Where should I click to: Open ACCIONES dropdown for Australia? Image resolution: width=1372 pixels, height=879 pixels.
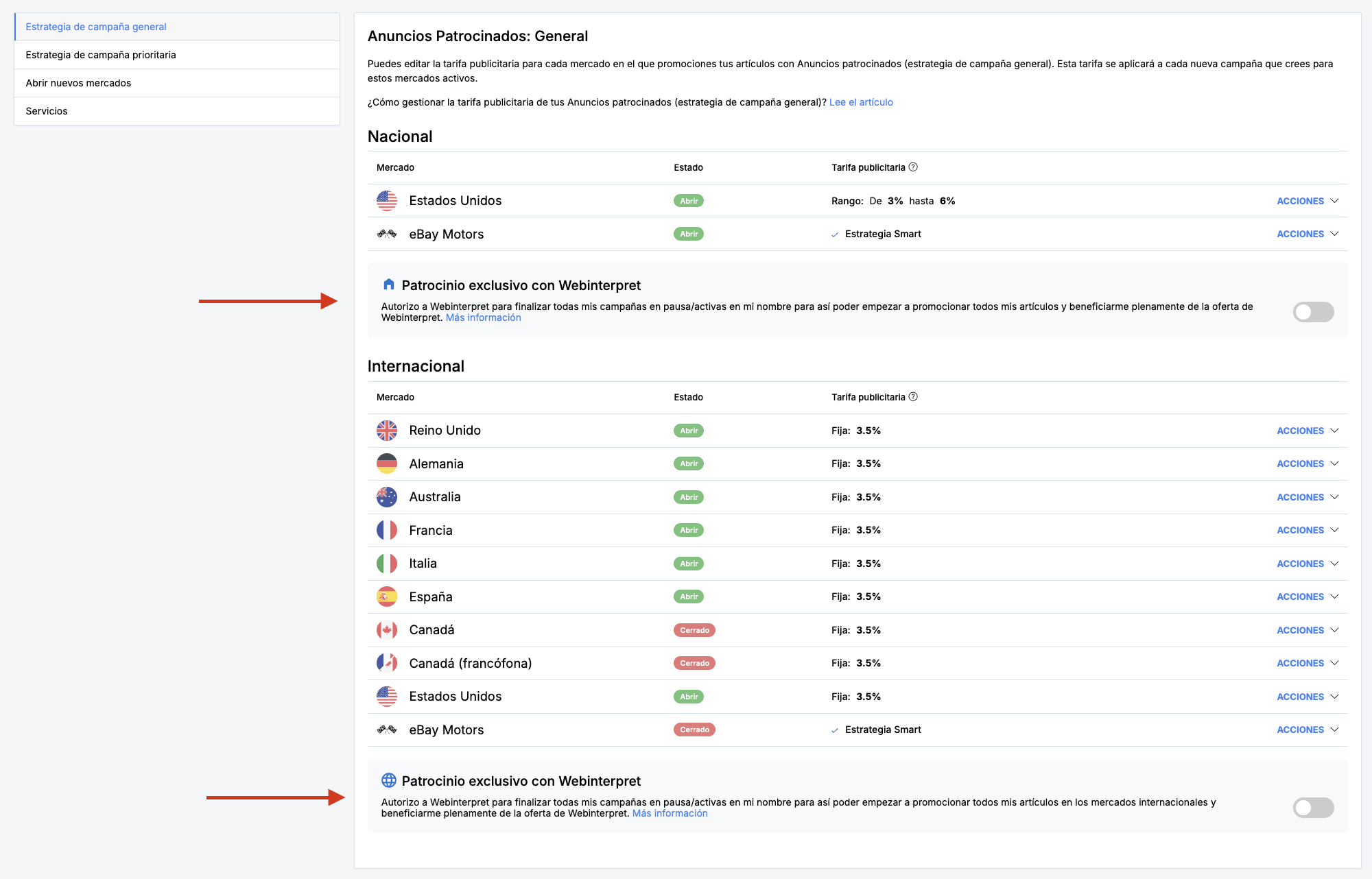pos(1308,497)
